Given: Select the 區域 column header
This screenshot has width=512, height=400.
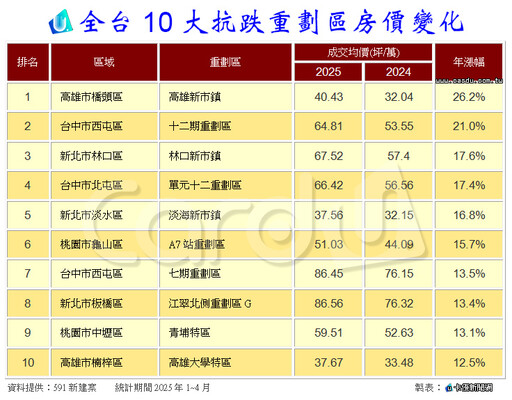Looking at the screenshot, I should click(x=104, y=62).
